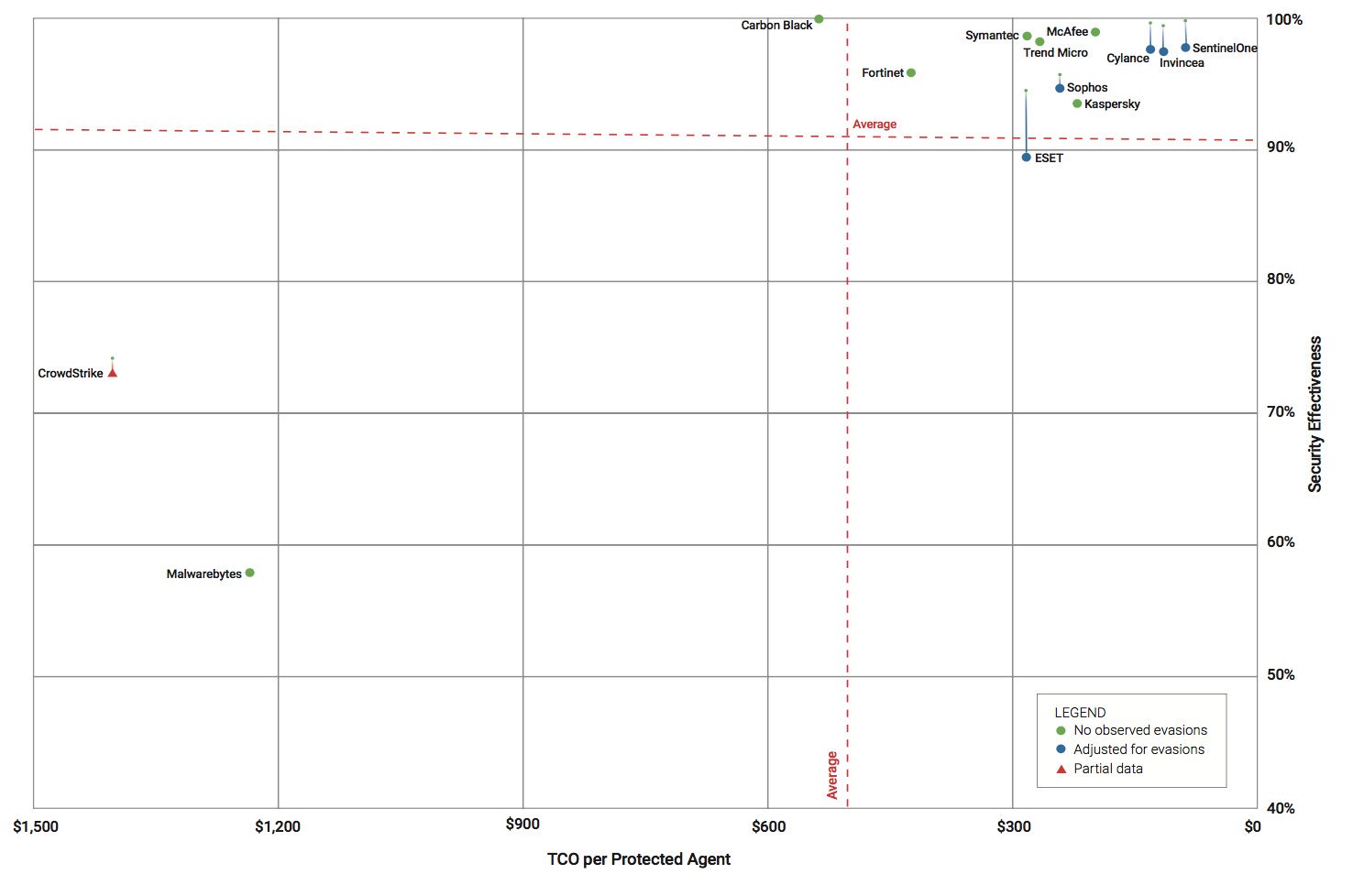Screen dimensions: 1353x896
Task: Click the Fortinet label
Action: [x=883, y=72]
